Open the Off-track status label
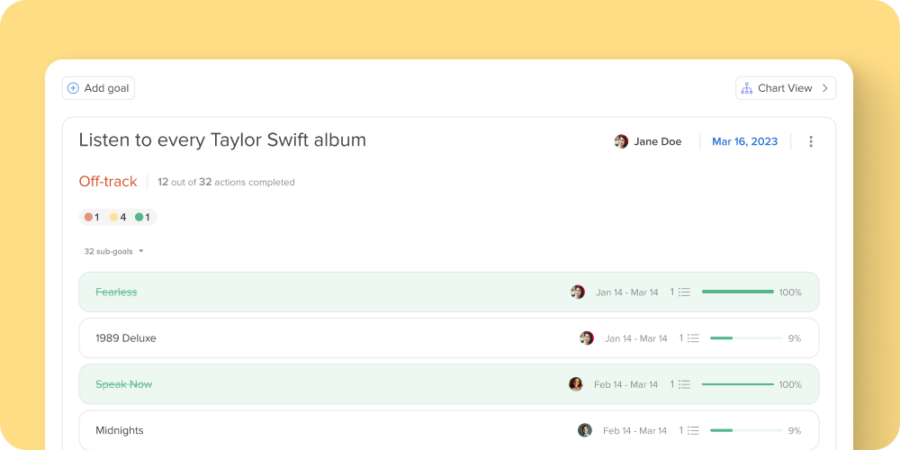The height and width of the screenshot is (450, 900). (x=108, y=182)
